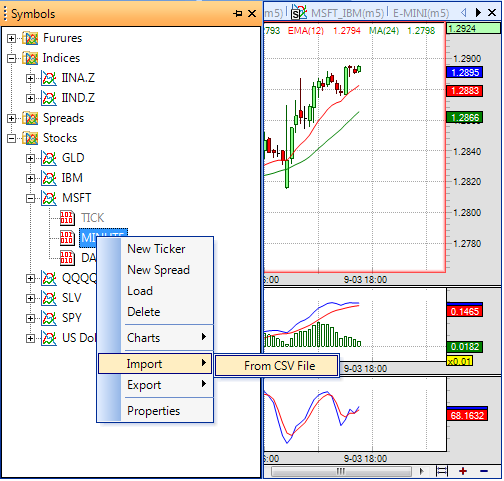Expand the Spreads folder node
The image size is (504, 481).
coord(11,118)
